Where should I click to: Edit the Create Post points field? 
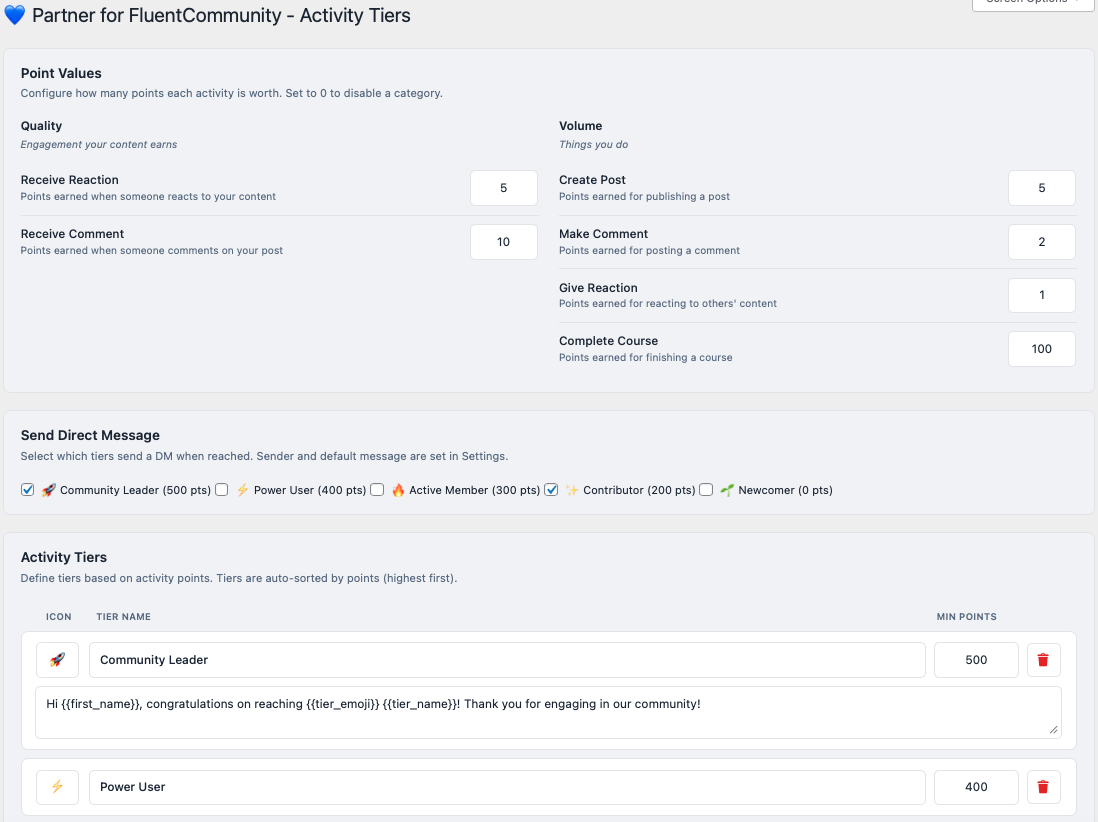[1041, 188]
